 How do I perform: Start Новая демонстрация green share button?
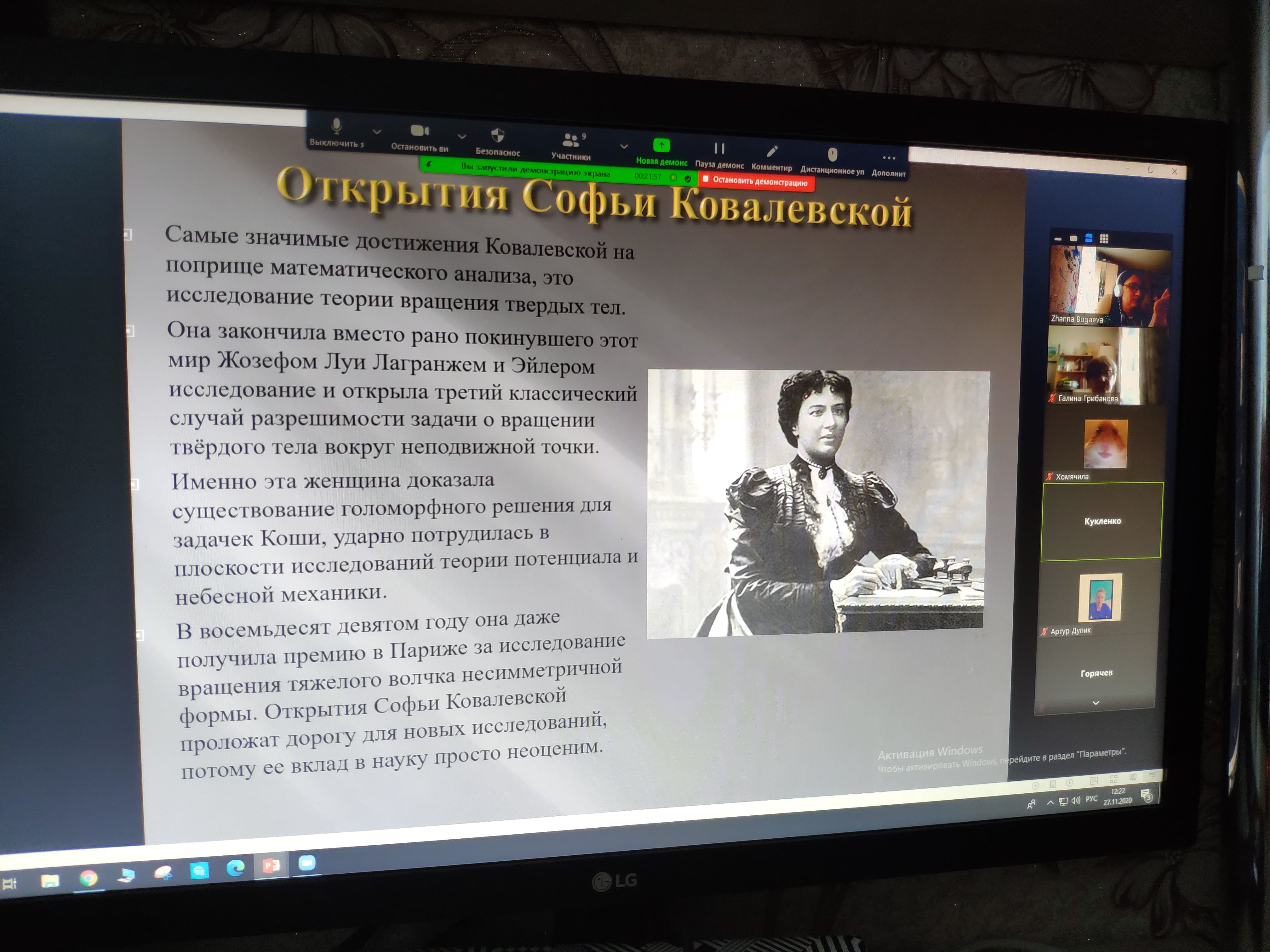[661, 153]
